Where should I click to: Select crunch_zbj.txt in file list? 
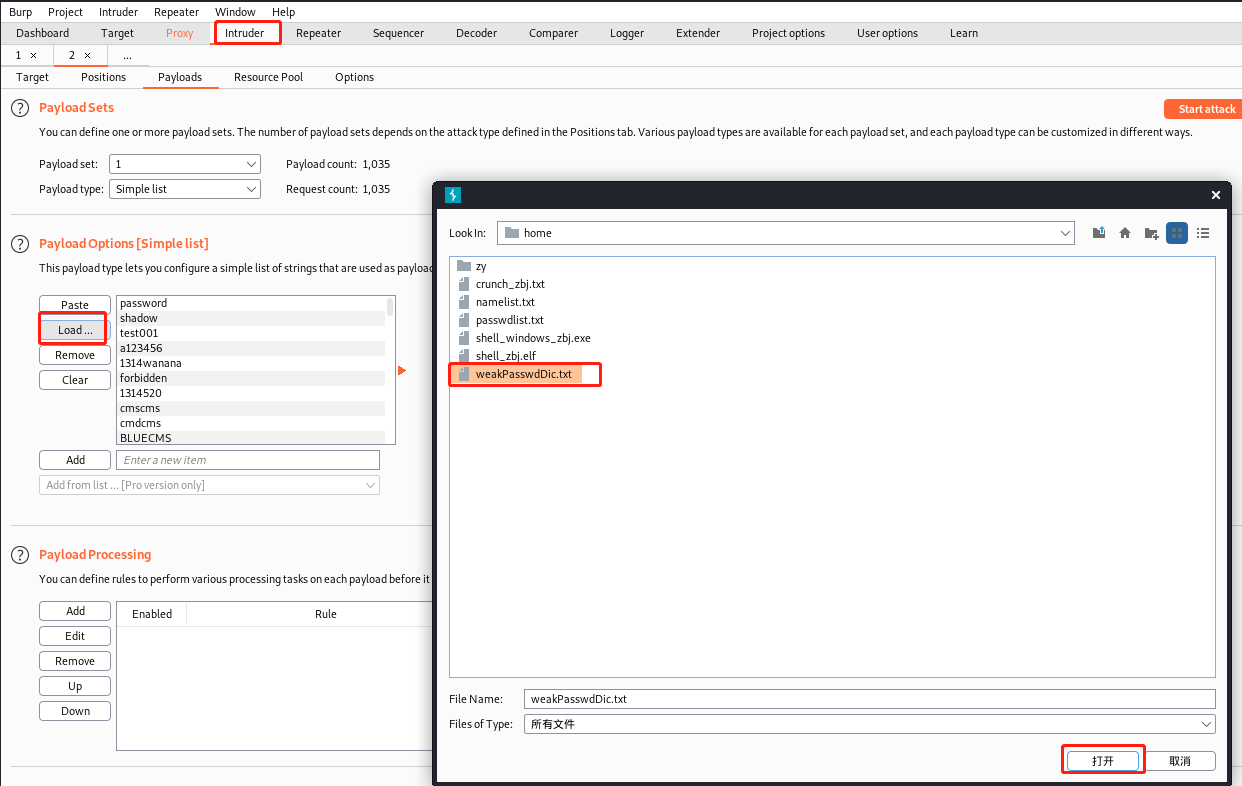click(510, 284)
